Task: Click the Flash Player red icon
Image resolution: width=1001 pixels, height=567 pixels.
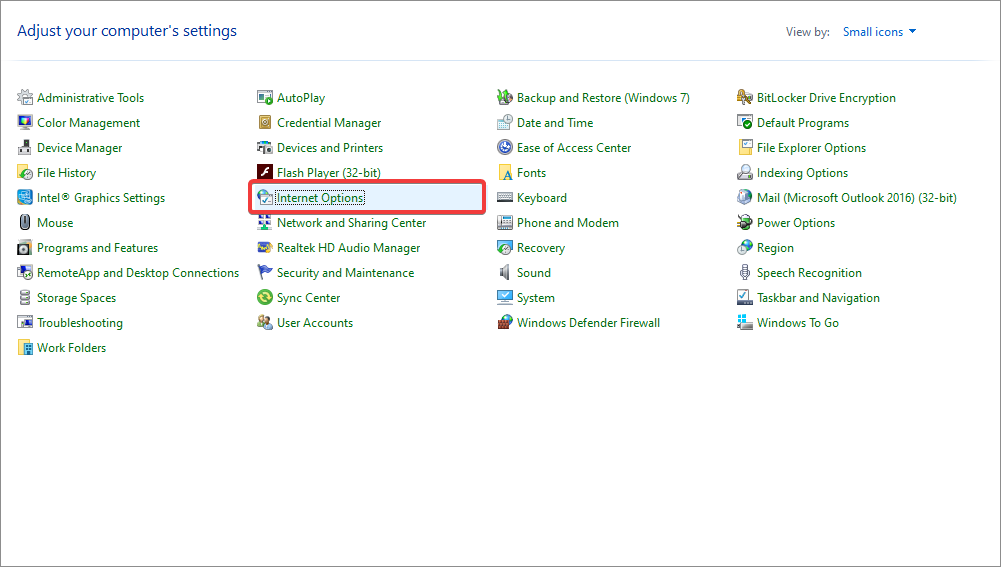Action: click(x=265, y=172)
